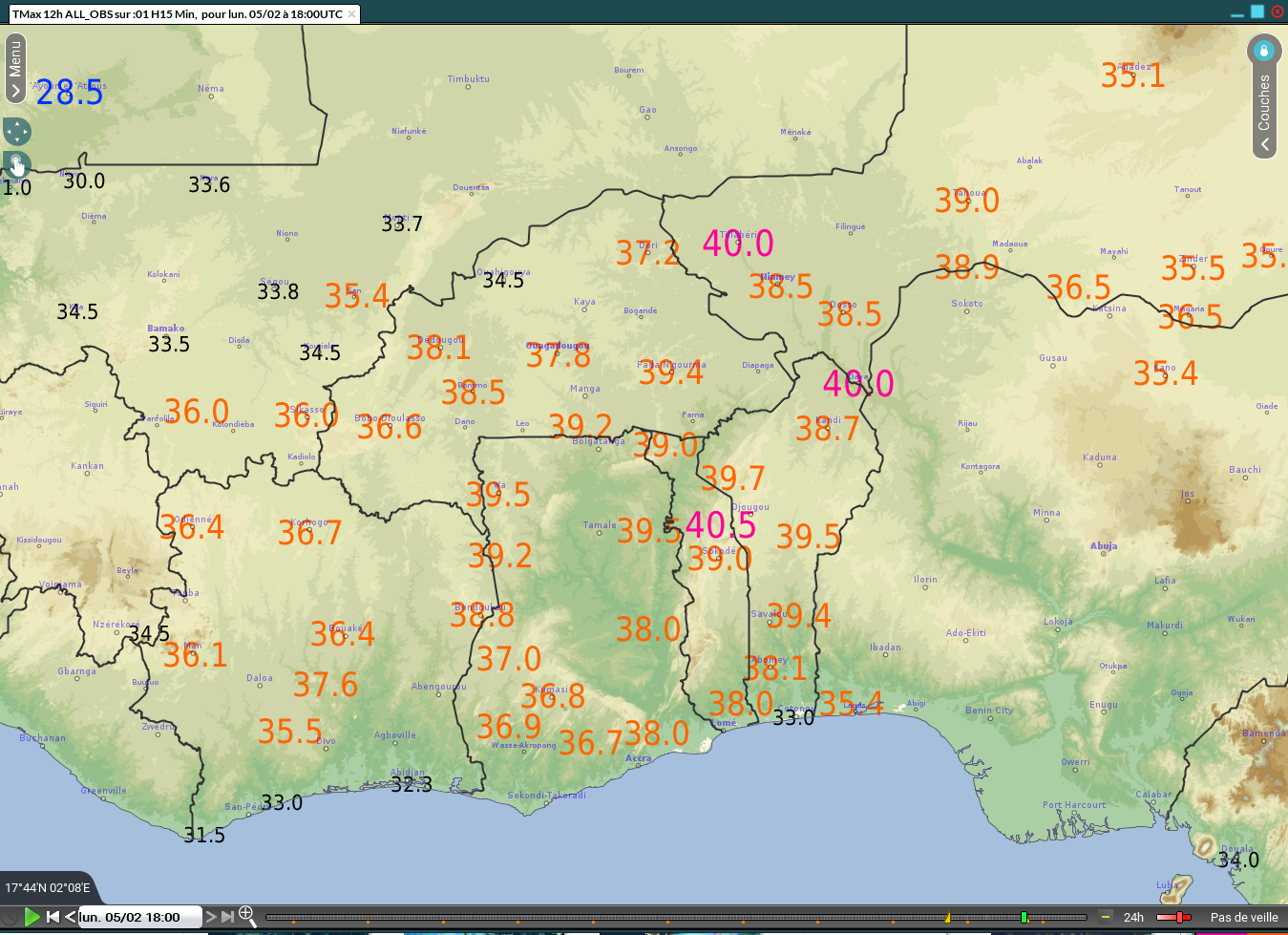Image resolution: width=1288 pixels, height=935 pixels.
Task: Click the 38.0 value near Accra
Action: coord(656,733)
